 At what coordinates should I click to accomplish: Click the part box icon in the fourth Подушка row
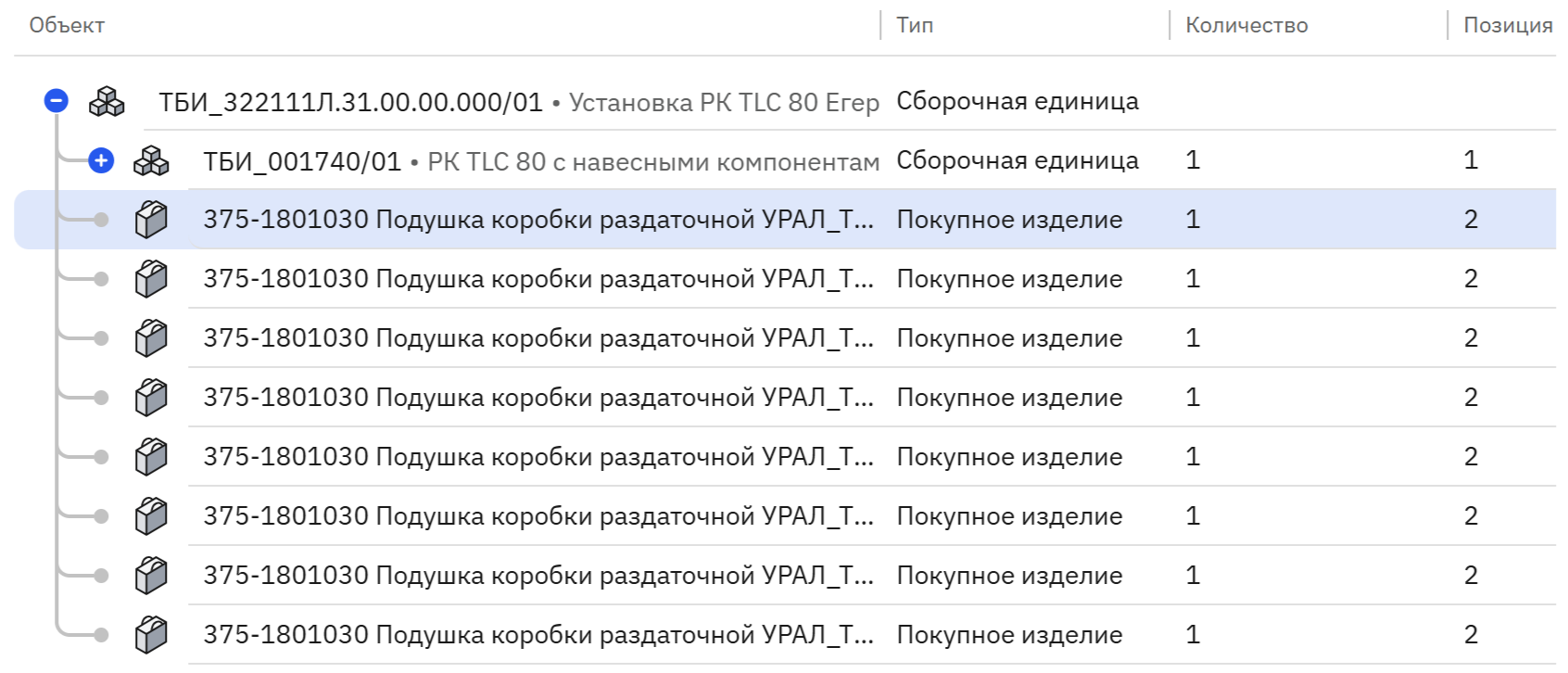pyautogui.click(x=151, y=398)
